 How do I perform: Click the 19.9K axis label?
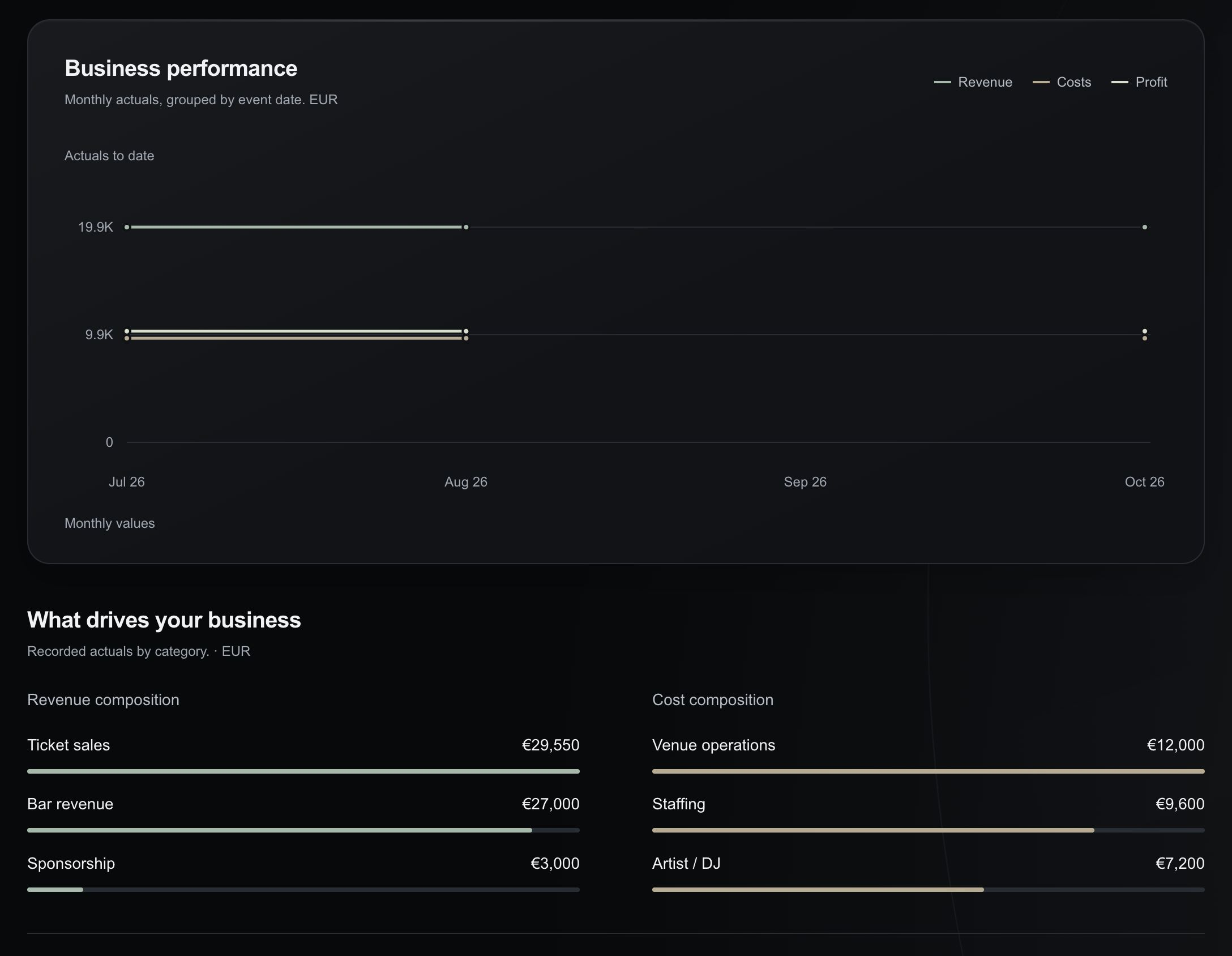(x=96, y=227)
